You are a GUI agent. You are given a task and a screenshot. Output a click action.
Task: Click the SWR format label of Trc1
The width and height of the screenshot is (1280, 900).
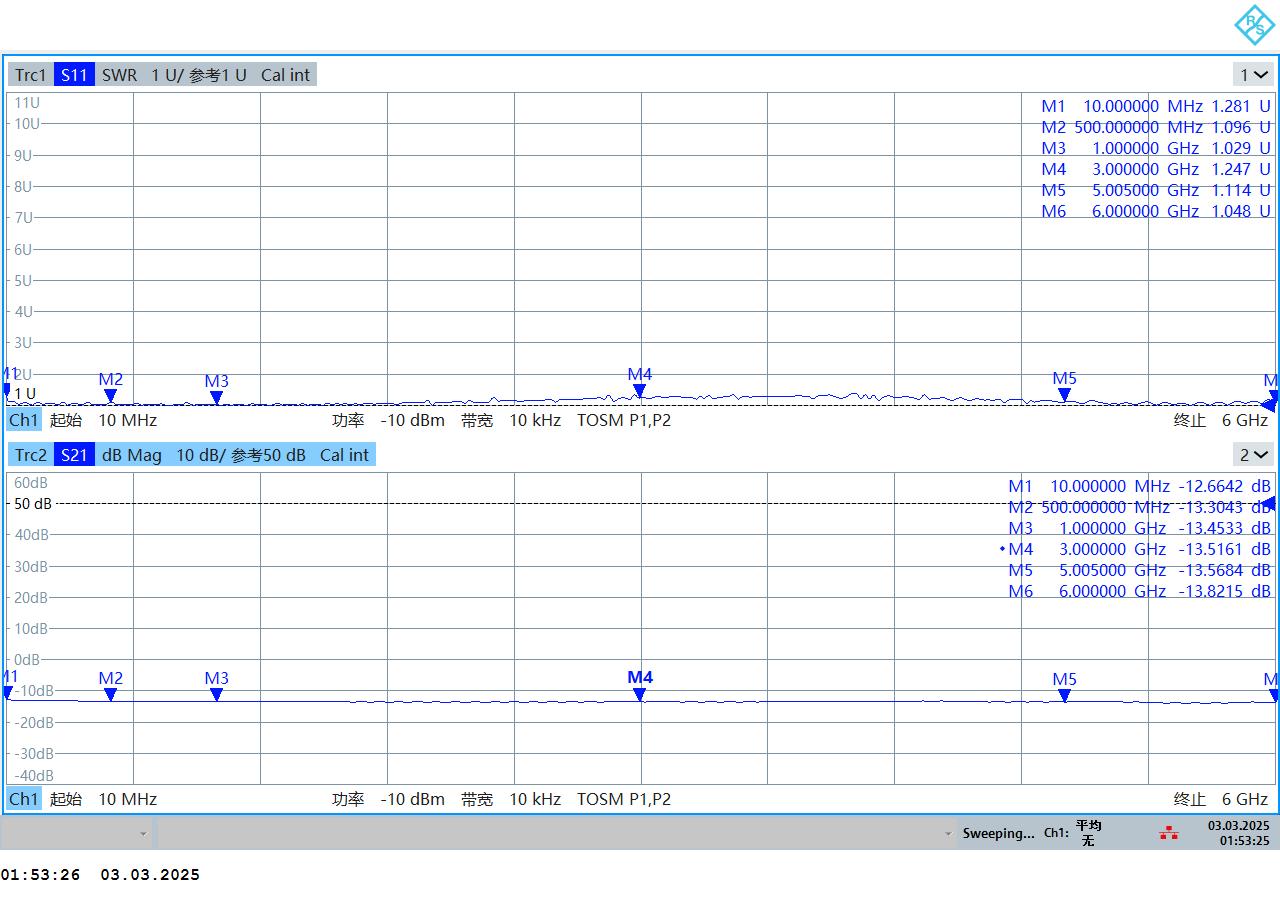(x=119, y=75)
